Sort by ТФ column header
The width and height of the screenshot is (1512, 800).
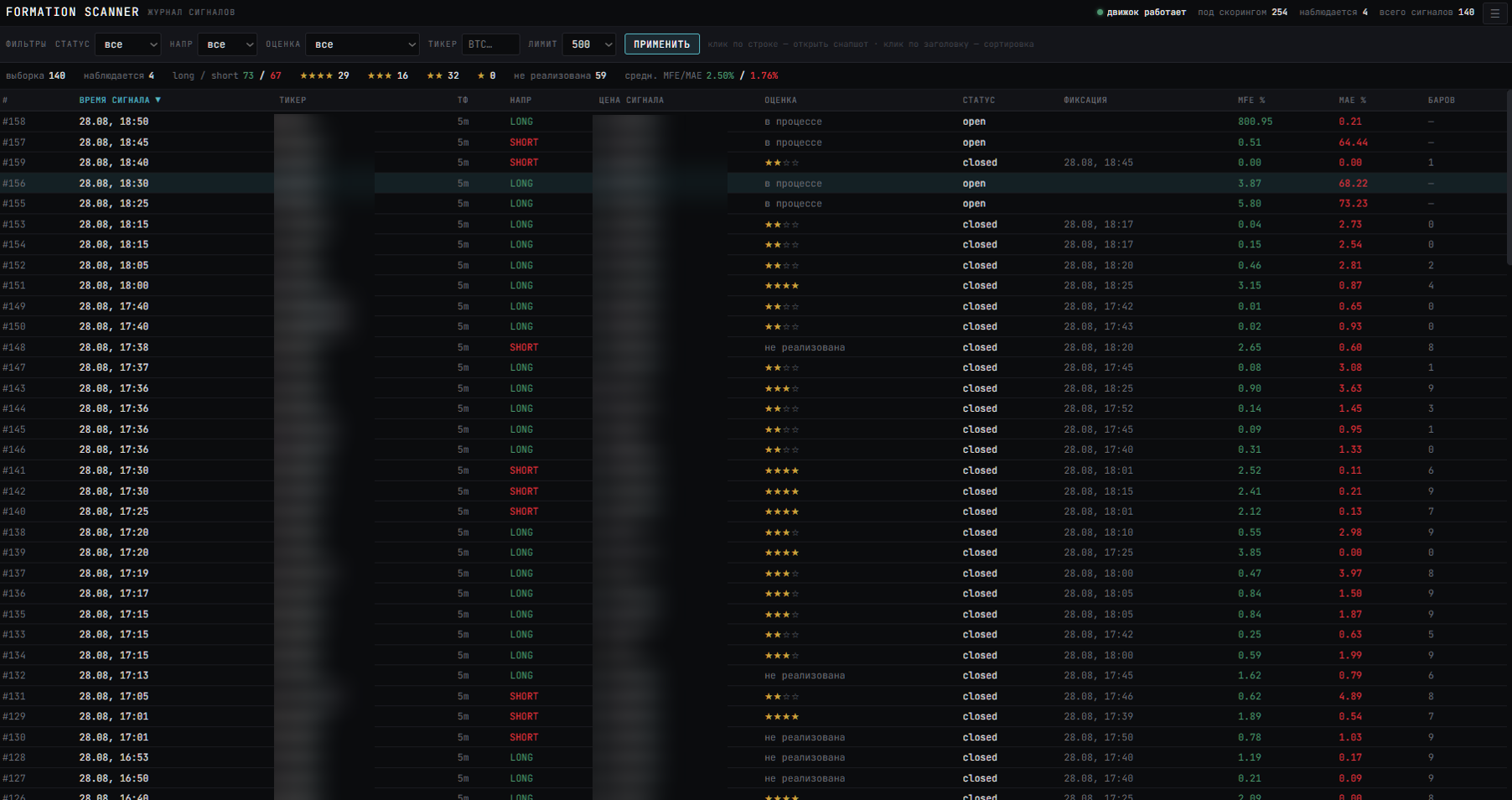click(x=463, y=100)
